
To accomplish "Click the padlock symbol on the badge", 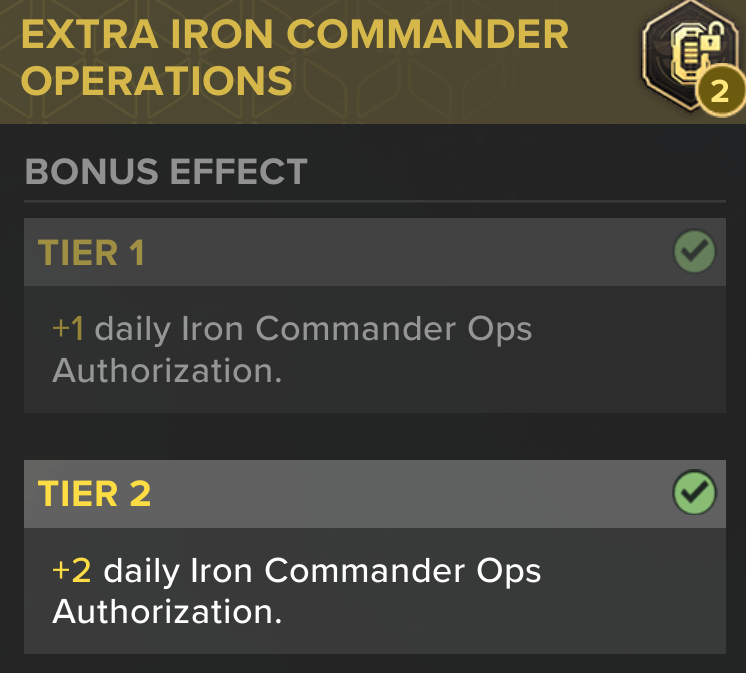I will click(711, 39).
